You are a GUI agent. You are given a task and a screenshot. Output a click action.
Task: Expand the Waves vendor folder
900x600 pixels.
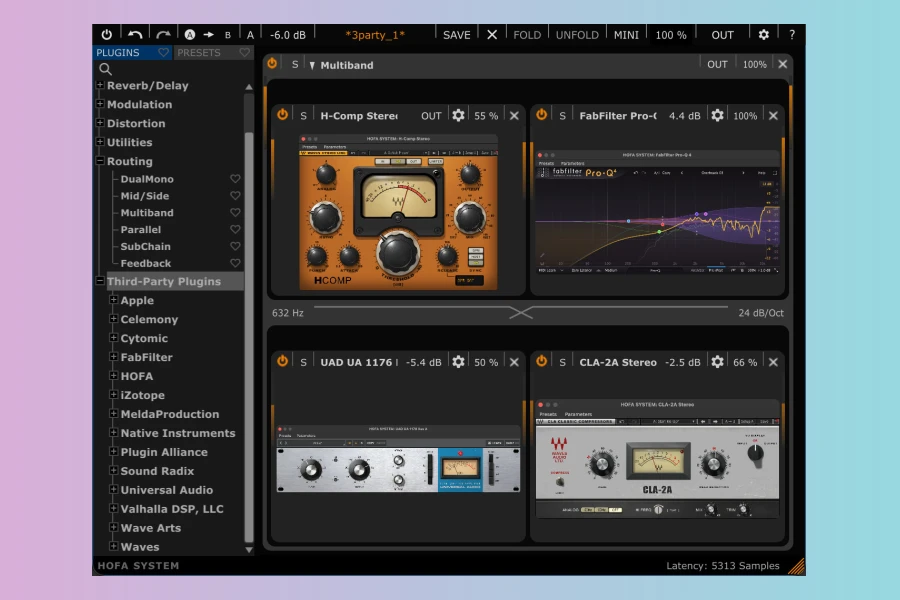[x=114, y=546]
